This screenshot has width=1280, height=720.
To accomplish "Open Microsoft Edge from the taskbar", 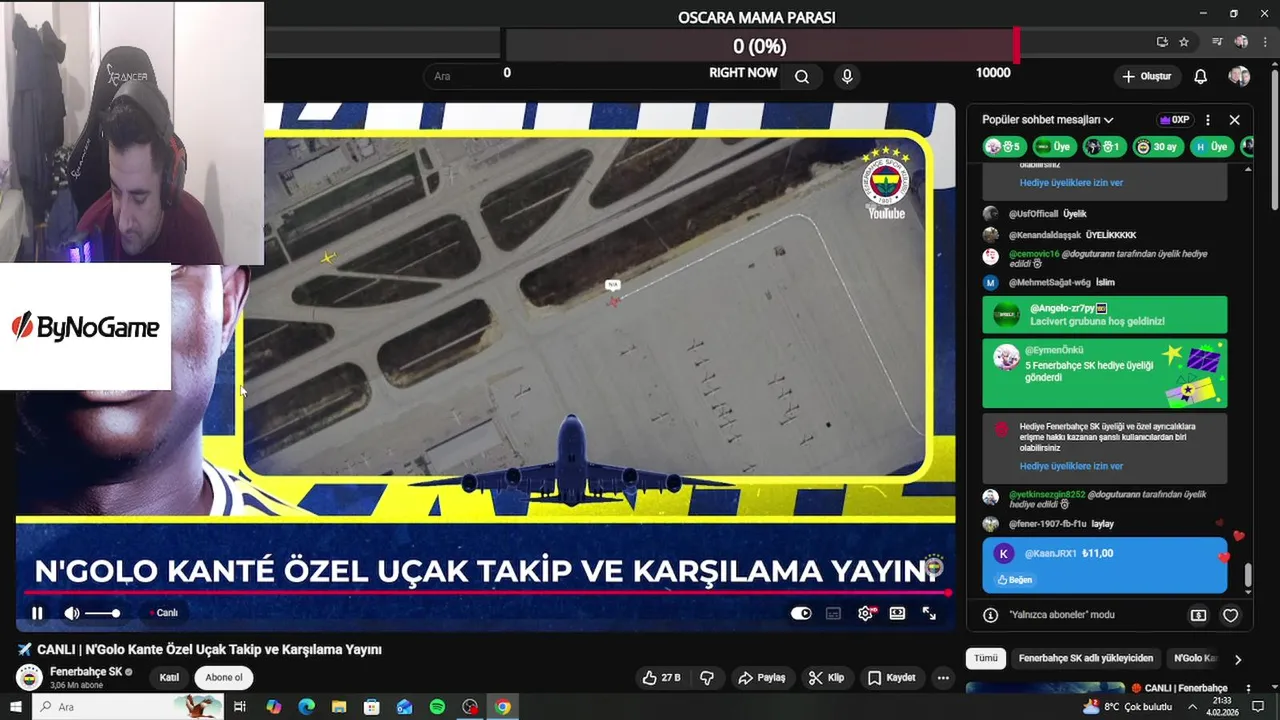I will tap(306, 707).
